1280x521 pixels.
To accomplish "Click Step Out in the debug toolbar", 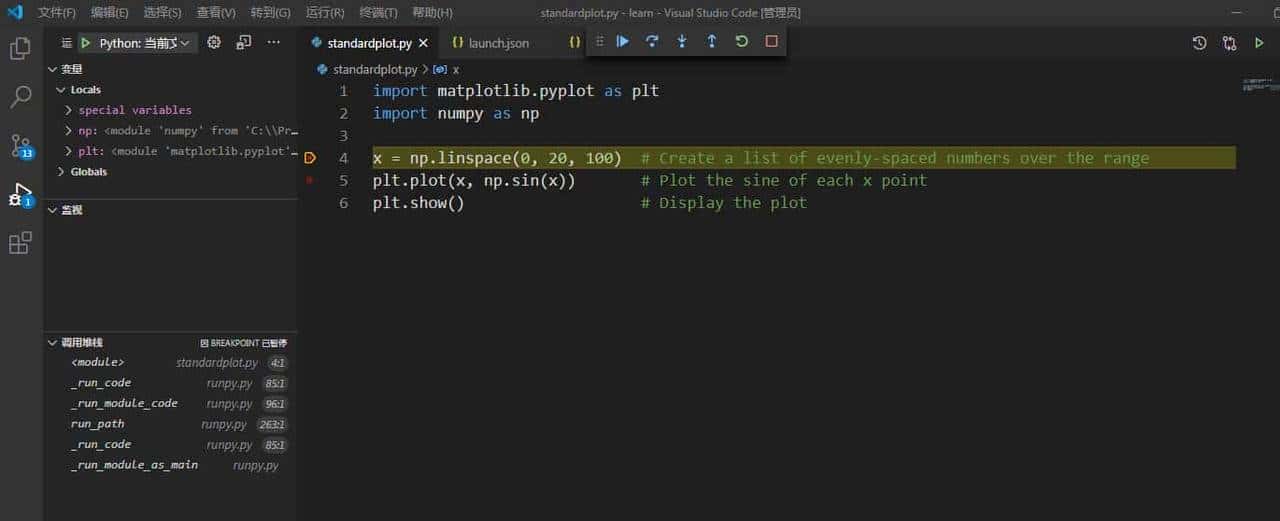I will pyautogui.click(x=712, y=41).
